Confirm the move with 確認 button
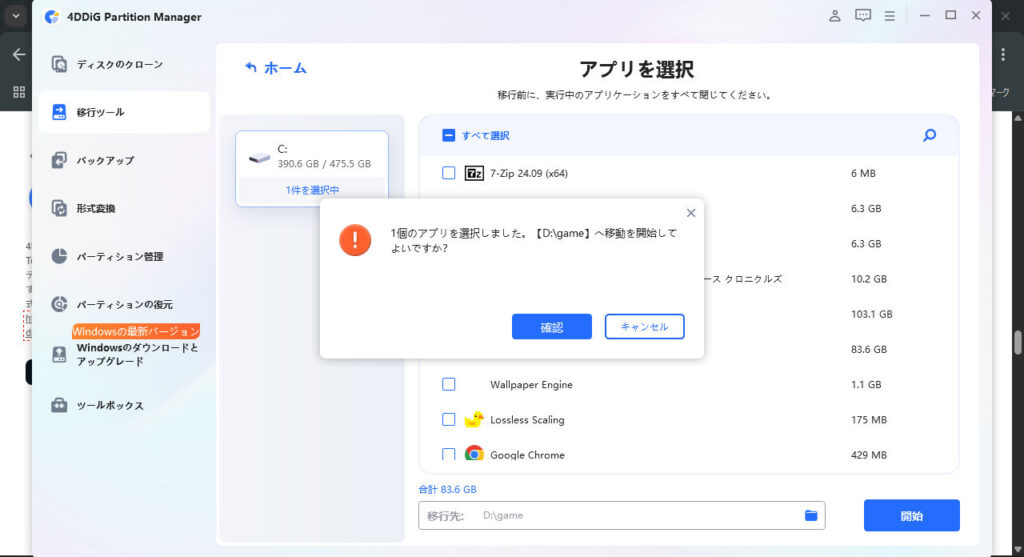 [551, 326]
